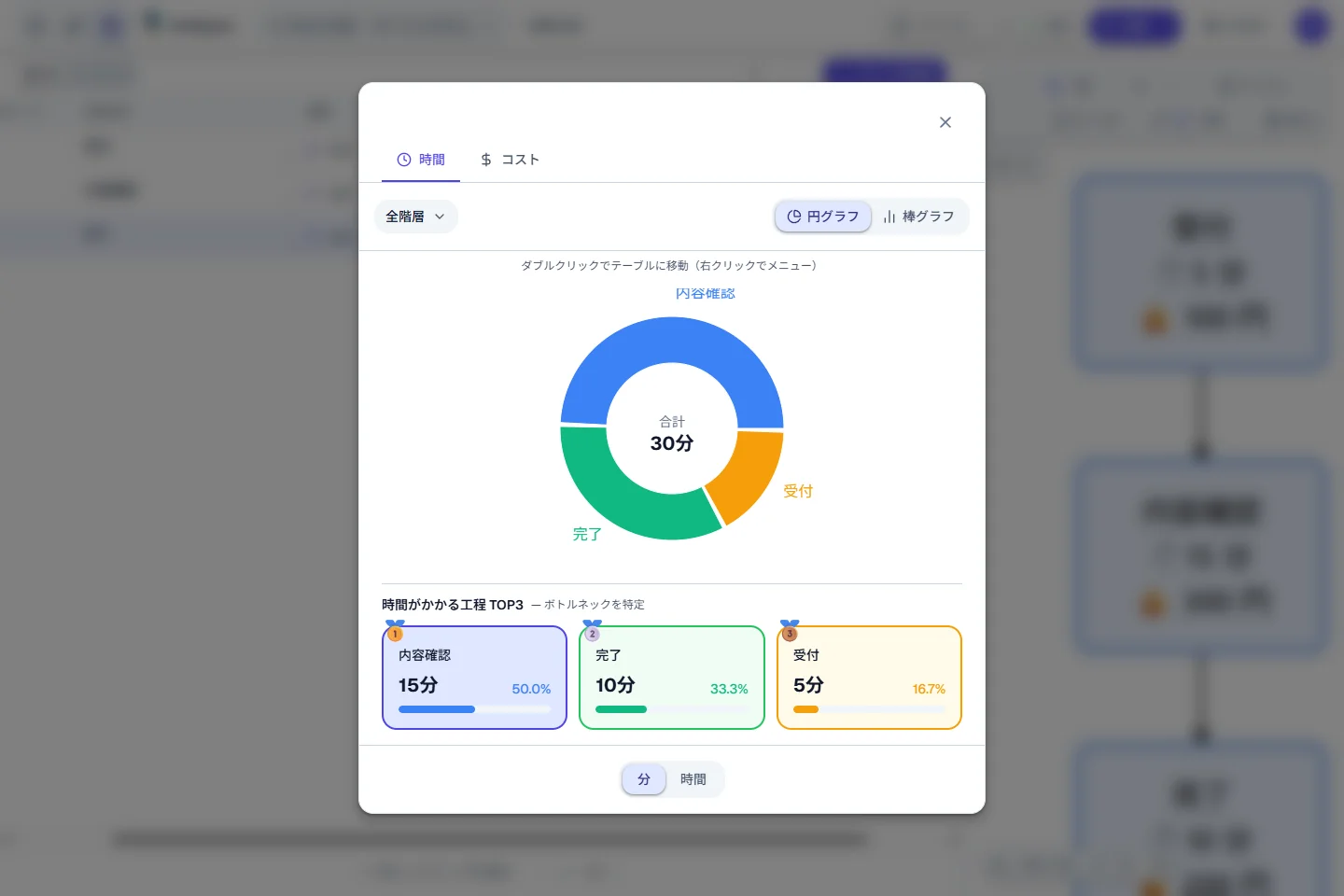Screen dimensions: 1344x896
Task: Switch chart view to 棒グラフ
Action: click(x=919, y=217)
